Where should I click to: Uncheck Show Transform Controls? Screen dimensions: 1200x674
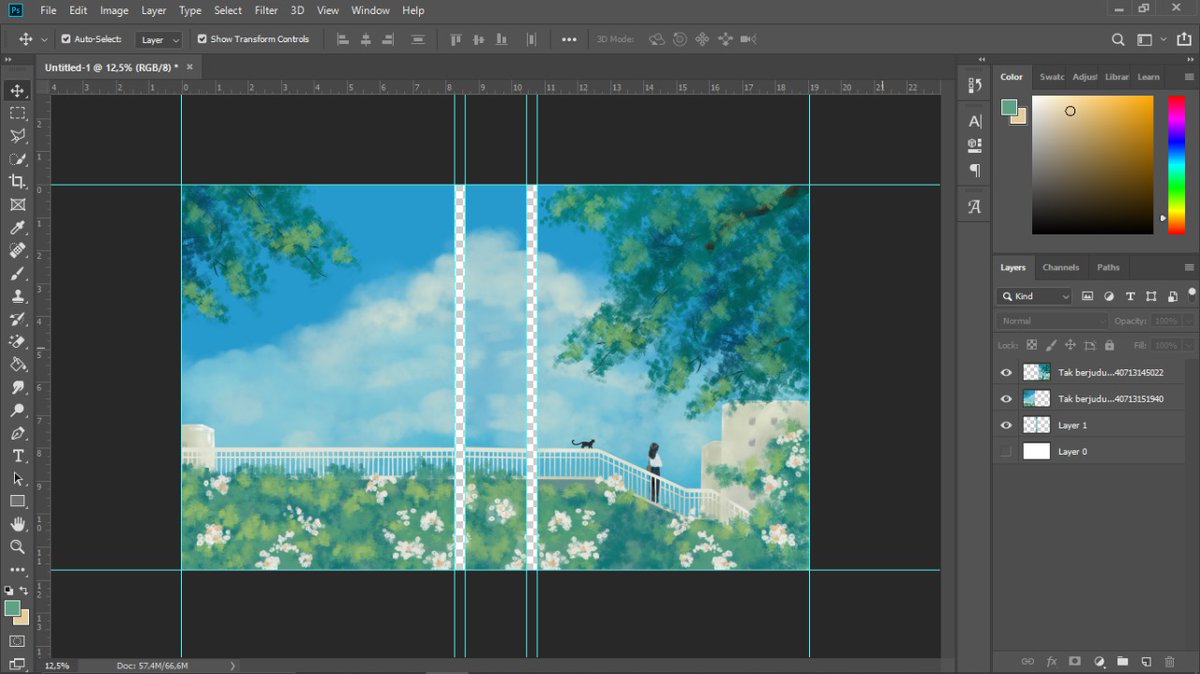pyautogui.click(x=202, y=39)
